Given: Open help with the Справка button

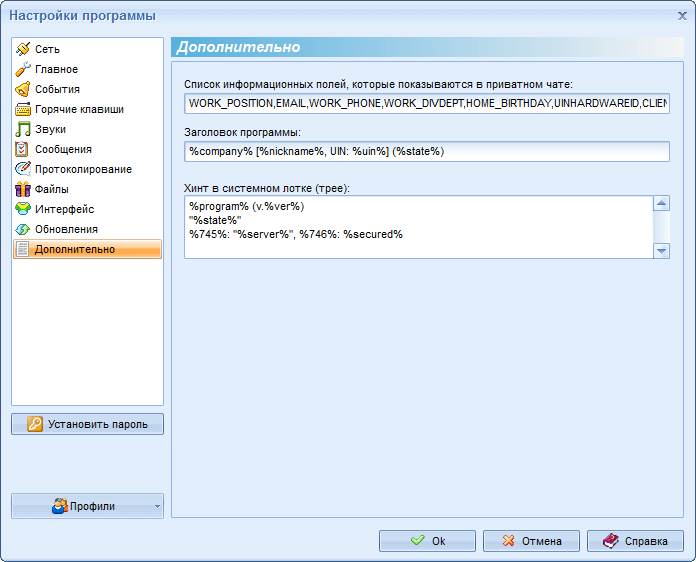Looking at the screenshot, I should [x=635, y=541].
